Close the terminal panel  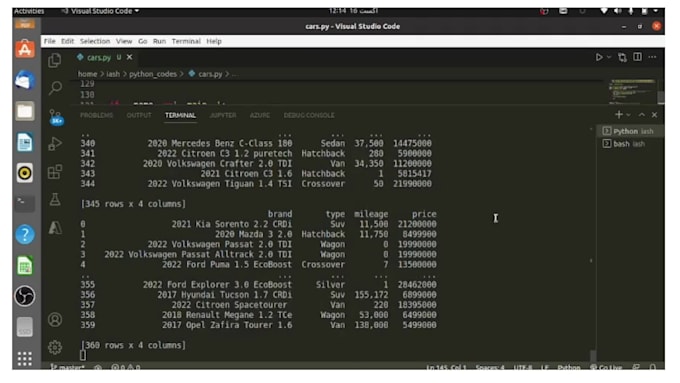coord(654,115)
